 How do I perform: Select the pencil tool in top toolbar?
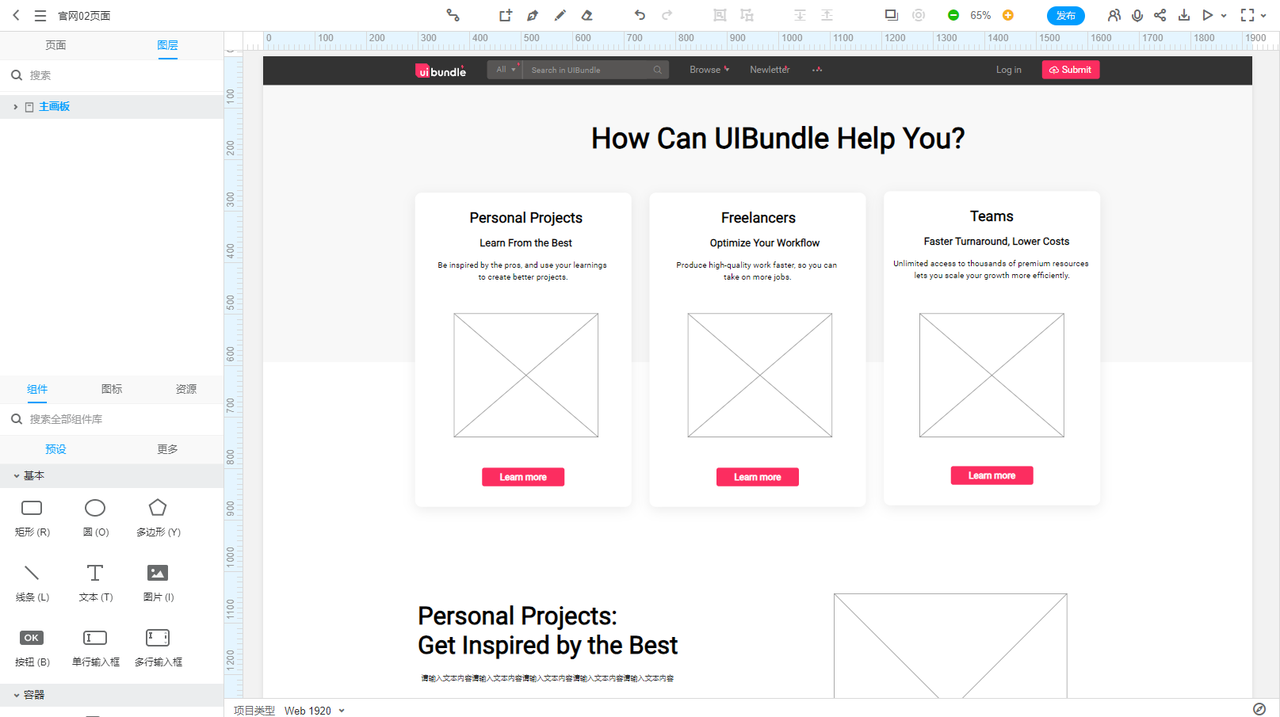coord(560,15)
